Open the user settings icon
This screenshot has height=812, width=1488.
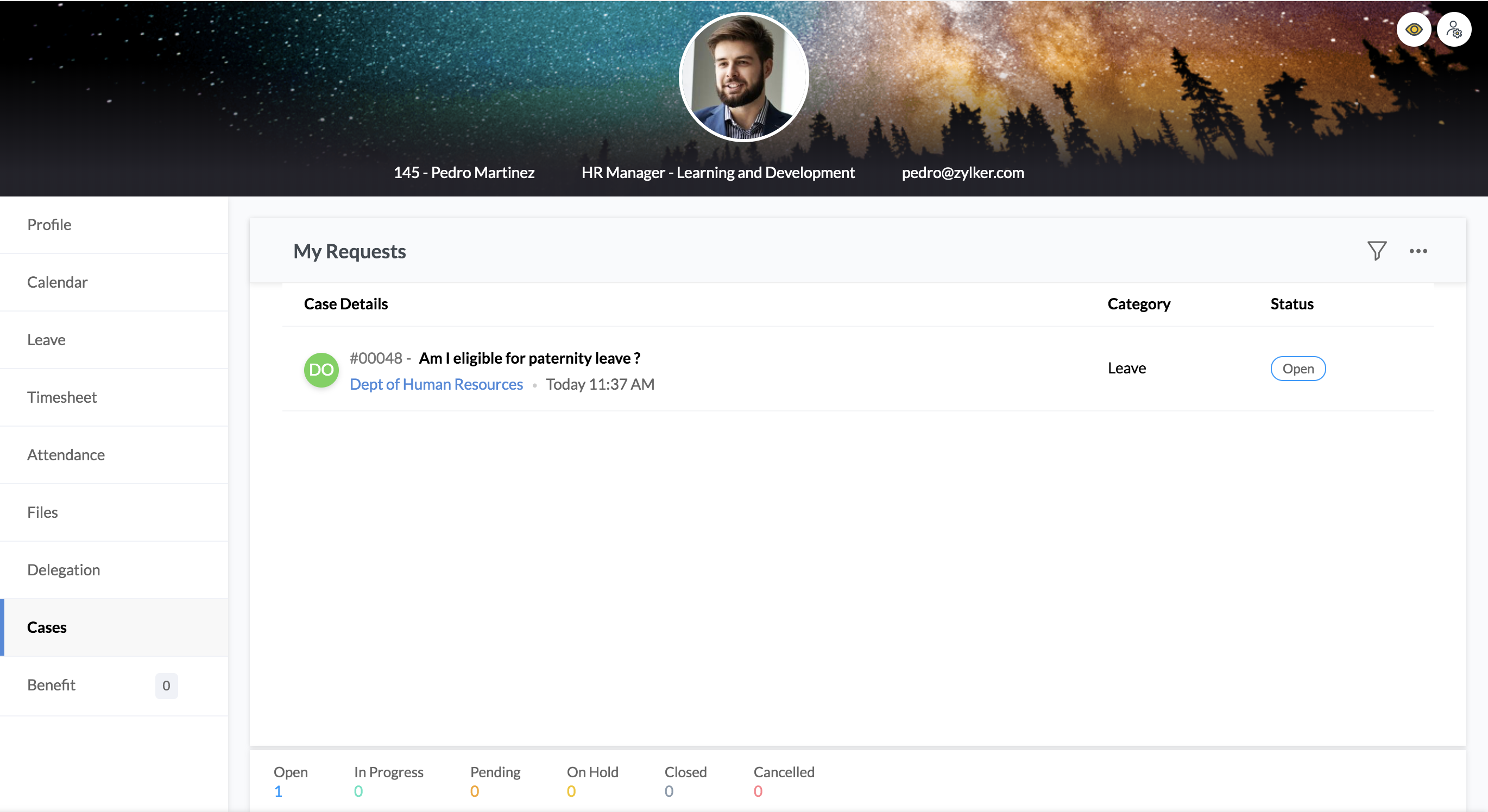1453,29
